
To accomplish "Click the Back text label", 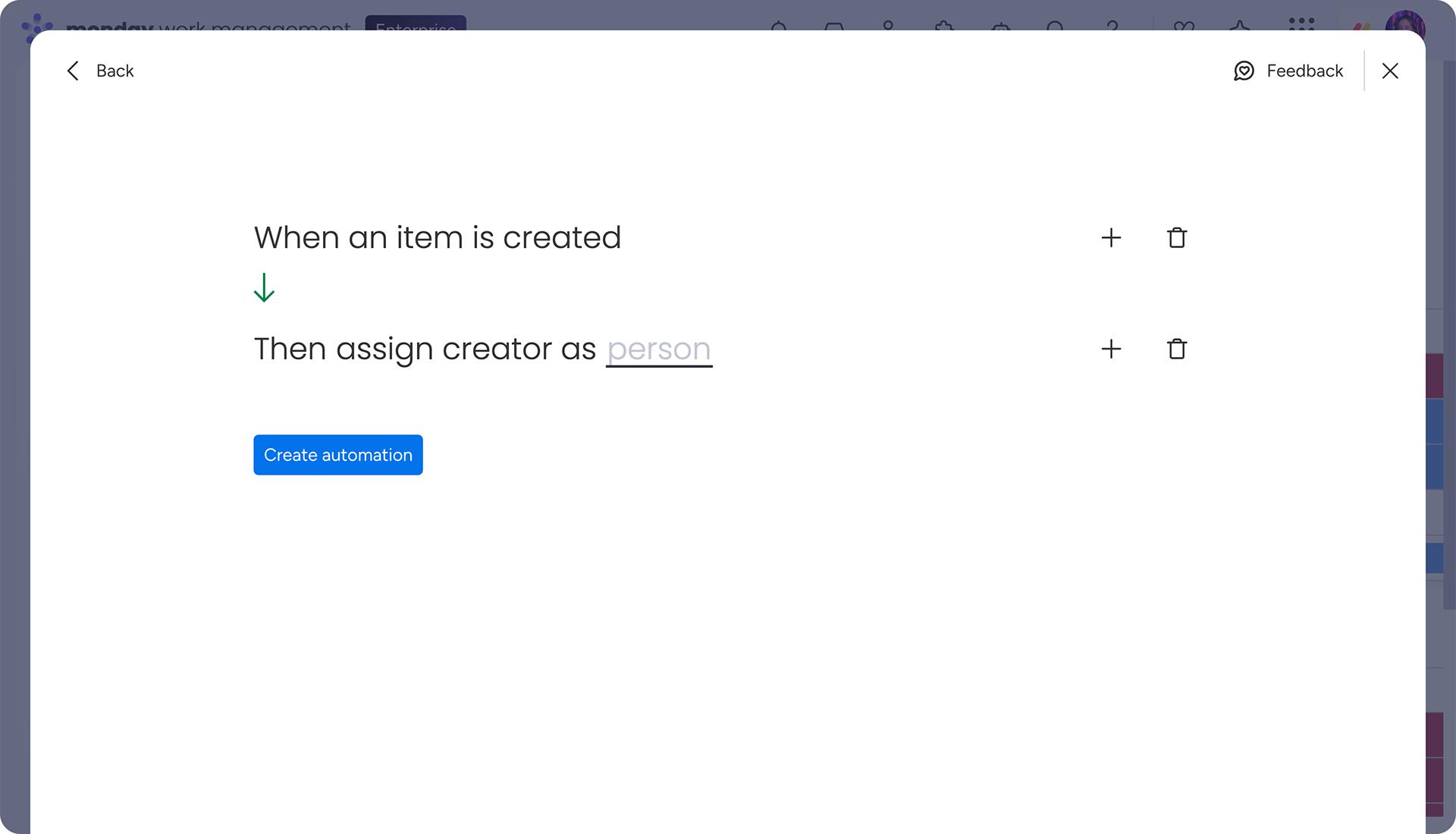I will point(115,71).
